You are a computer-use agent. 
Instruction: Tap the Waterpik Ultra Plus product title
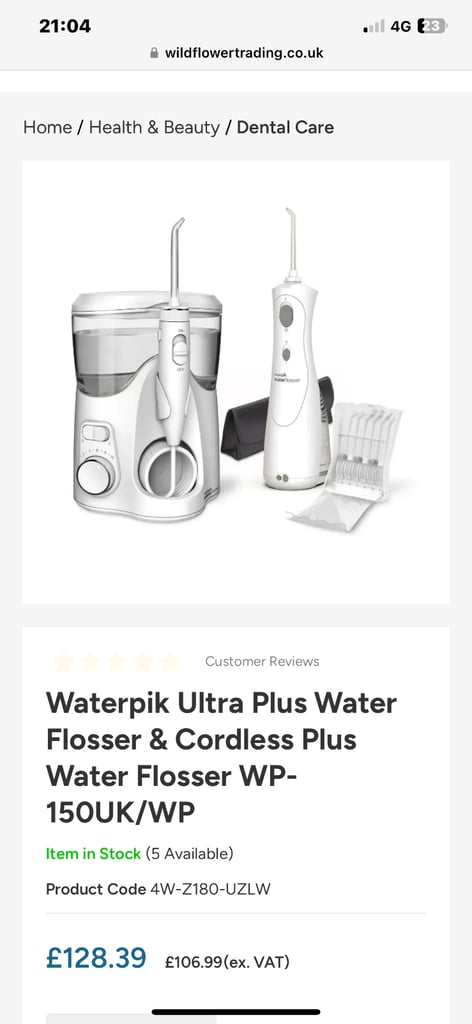click(222, 758)
